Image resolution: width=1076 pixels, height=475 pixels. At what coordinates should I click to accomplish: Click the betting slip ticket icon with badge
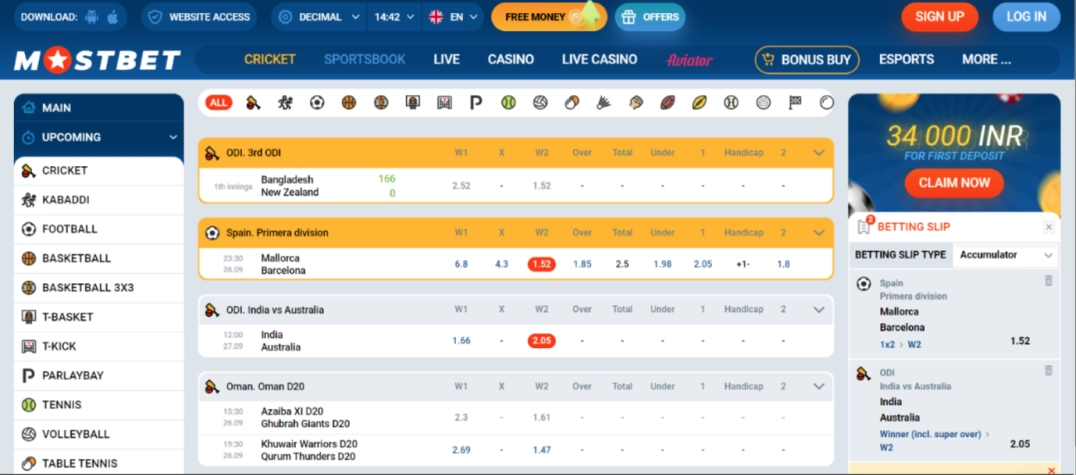865,226
